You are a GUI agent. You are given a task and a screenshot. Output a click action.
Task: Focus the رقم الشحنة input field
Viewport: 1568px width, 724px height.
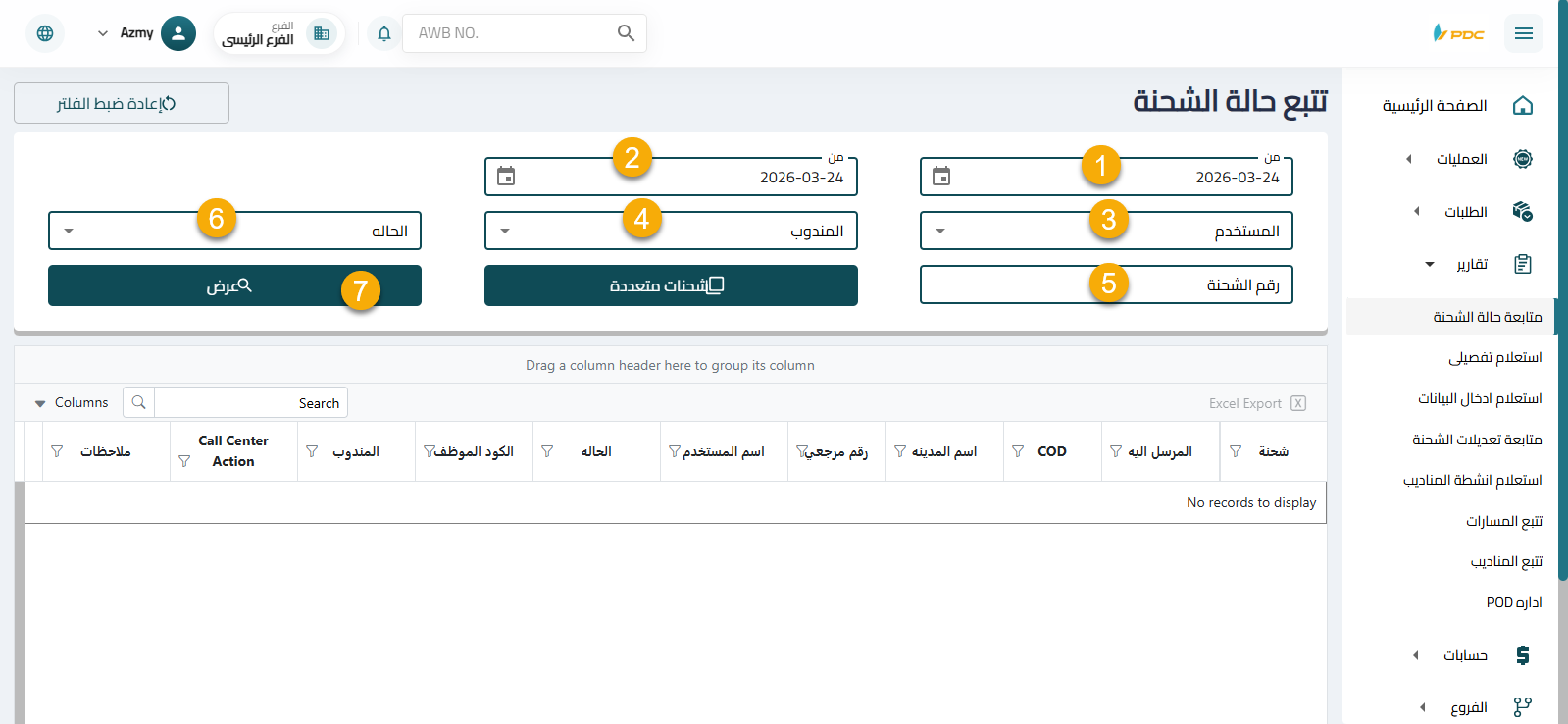[1106, 284]
